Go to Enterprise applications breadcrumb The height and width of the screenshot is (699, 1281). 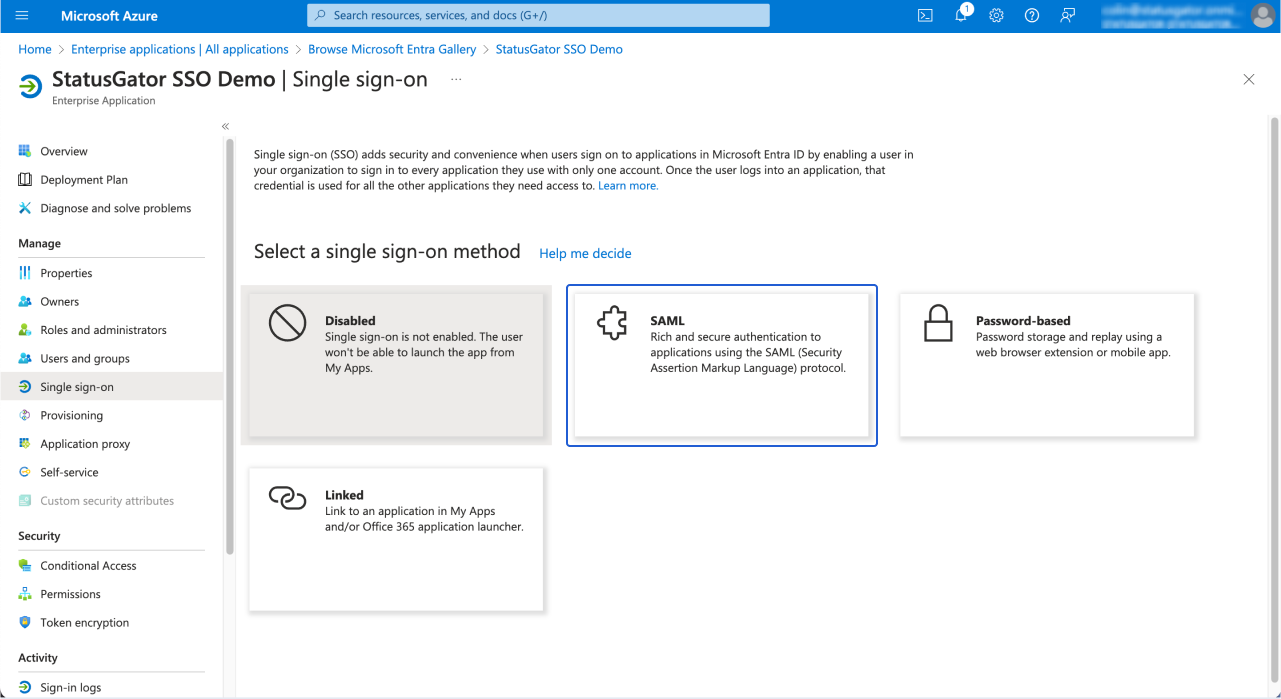click(x=180, y=49)
